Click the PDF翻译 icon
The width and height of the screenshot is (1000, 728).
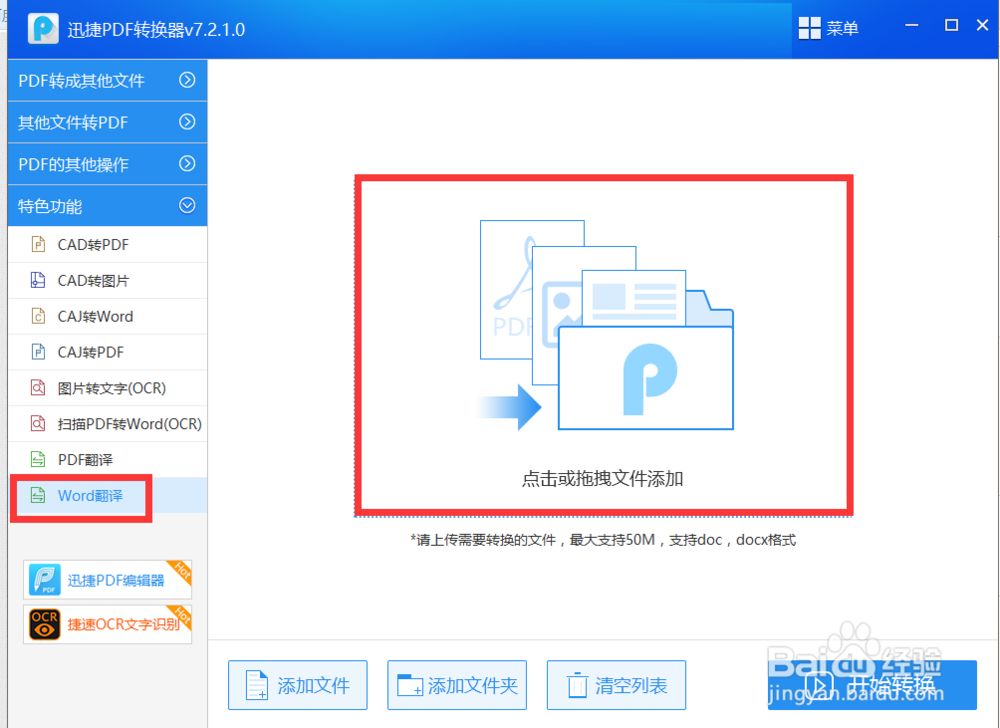tap(38, 459)
